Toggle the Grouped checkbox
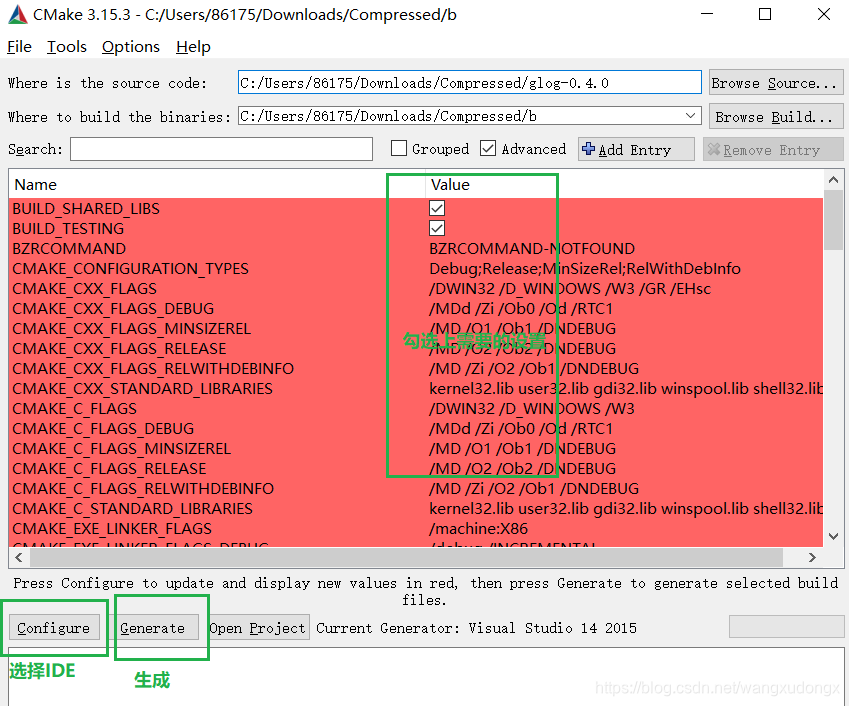 [x=399, y=148]
